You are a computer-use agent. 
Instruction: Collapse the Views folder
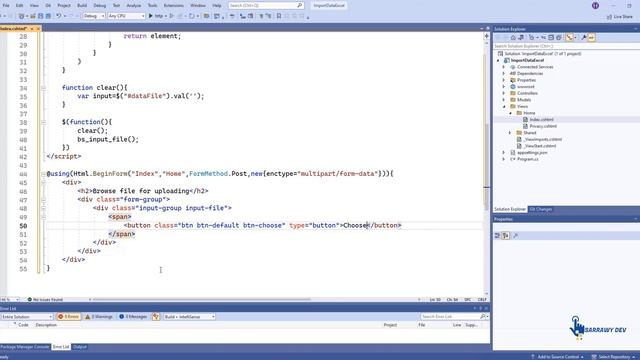tap(504, 107)
